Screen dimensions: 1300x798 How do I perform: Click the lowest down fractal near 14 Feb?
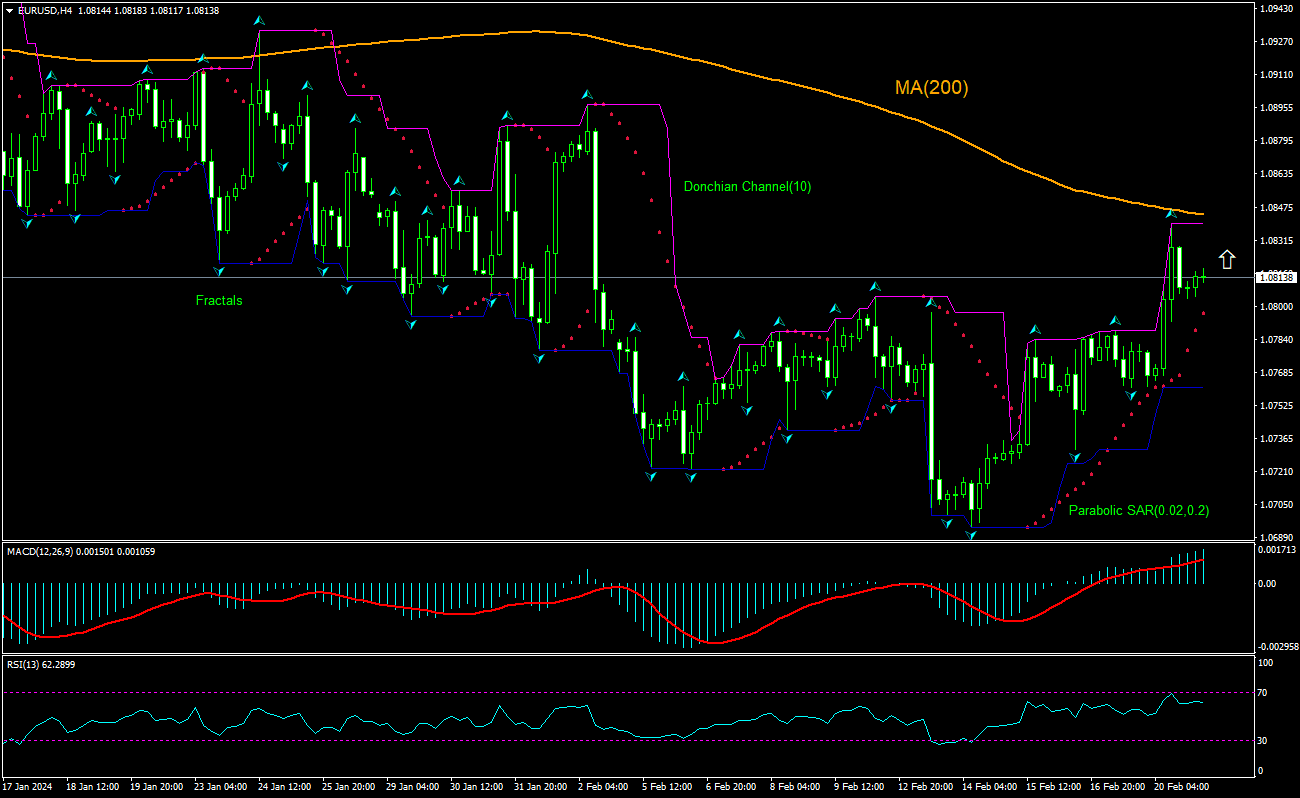point(970,535)
